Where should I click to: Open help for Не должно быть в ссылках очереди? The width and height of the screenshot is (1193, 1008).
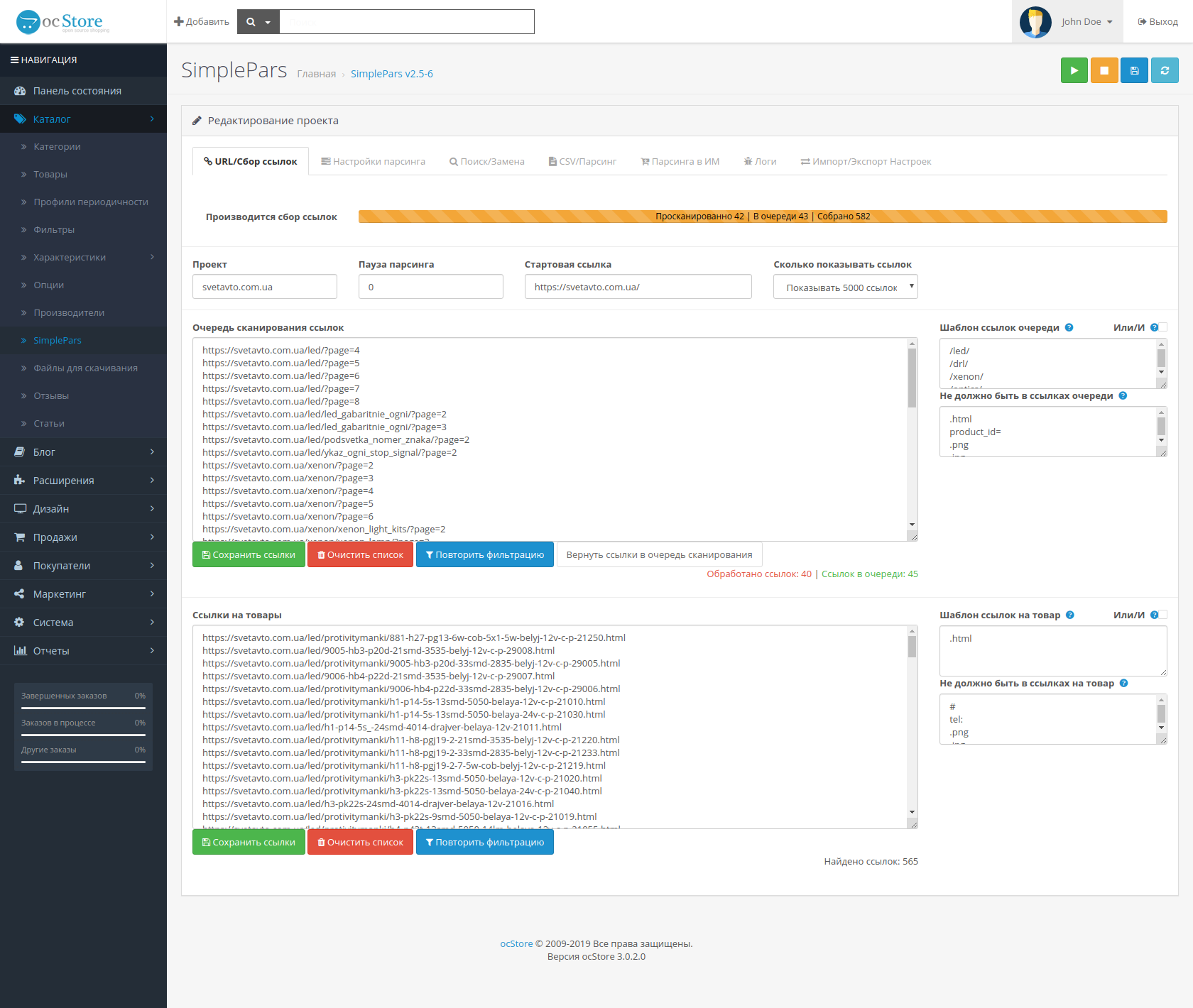point(1123,395)
